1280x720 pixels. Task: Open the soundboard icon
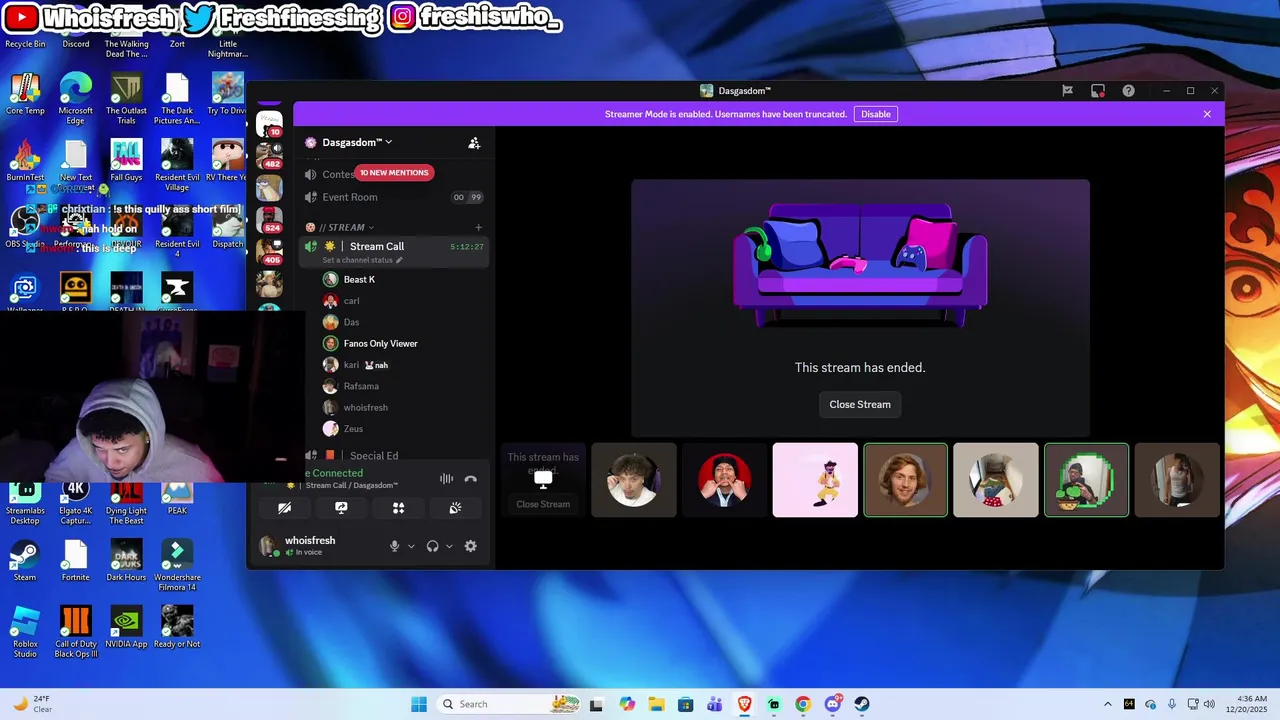pos(455,508)
